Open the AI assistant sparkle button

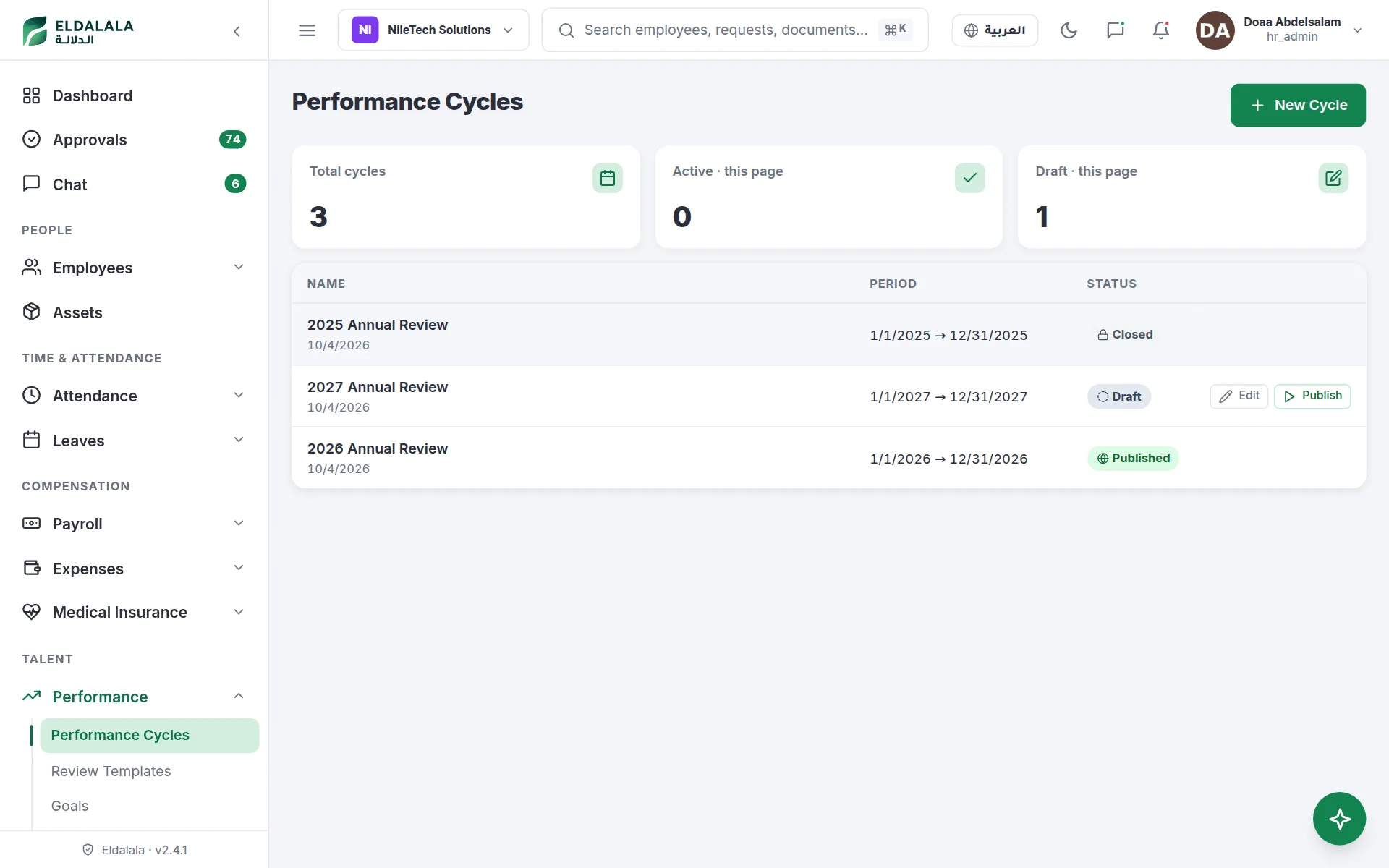(1339, 818)
